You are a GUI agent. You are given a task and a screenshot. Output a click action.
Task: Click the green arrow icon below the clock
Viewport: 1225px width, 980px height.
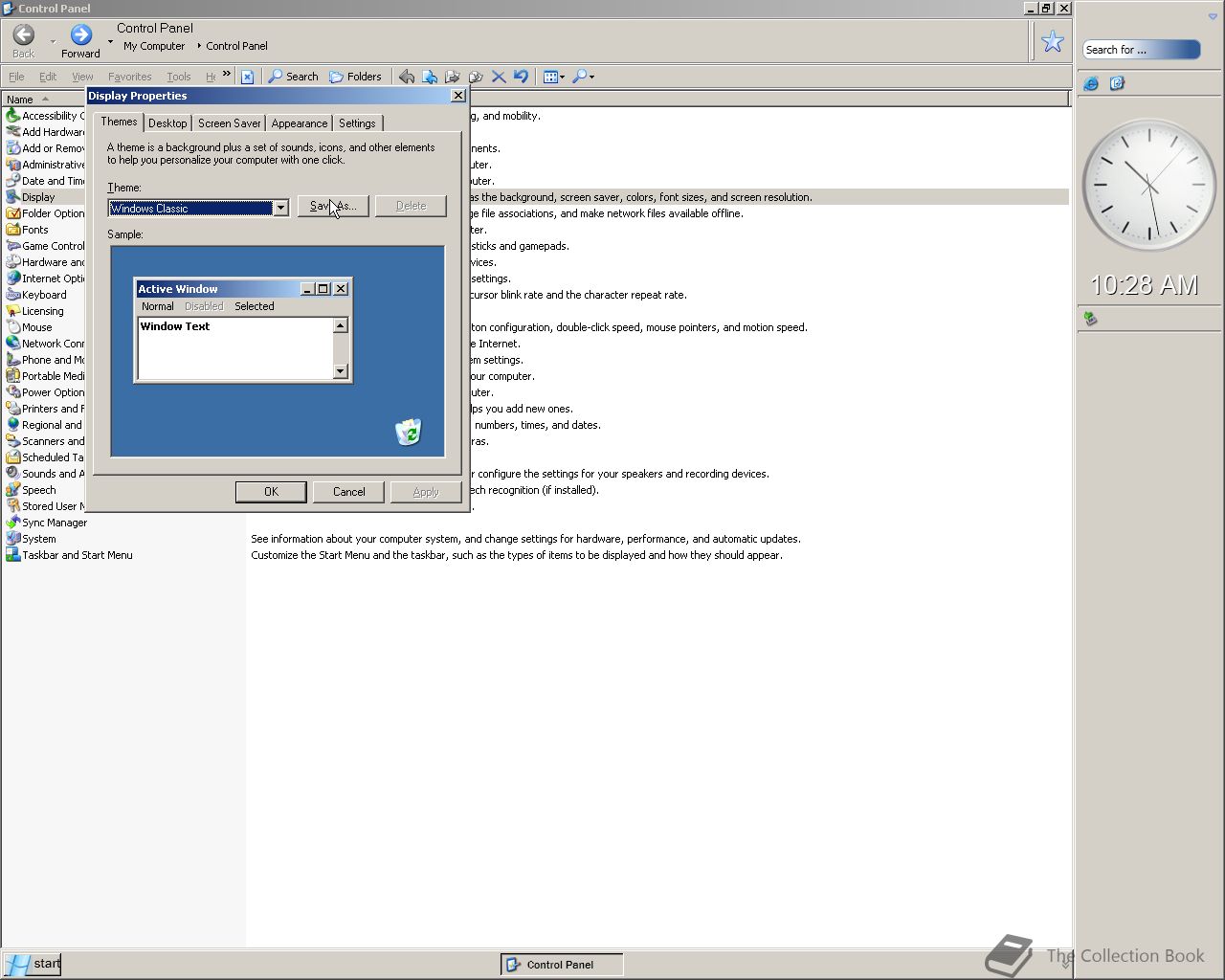pyautogui.click(x=1090, y=319)
